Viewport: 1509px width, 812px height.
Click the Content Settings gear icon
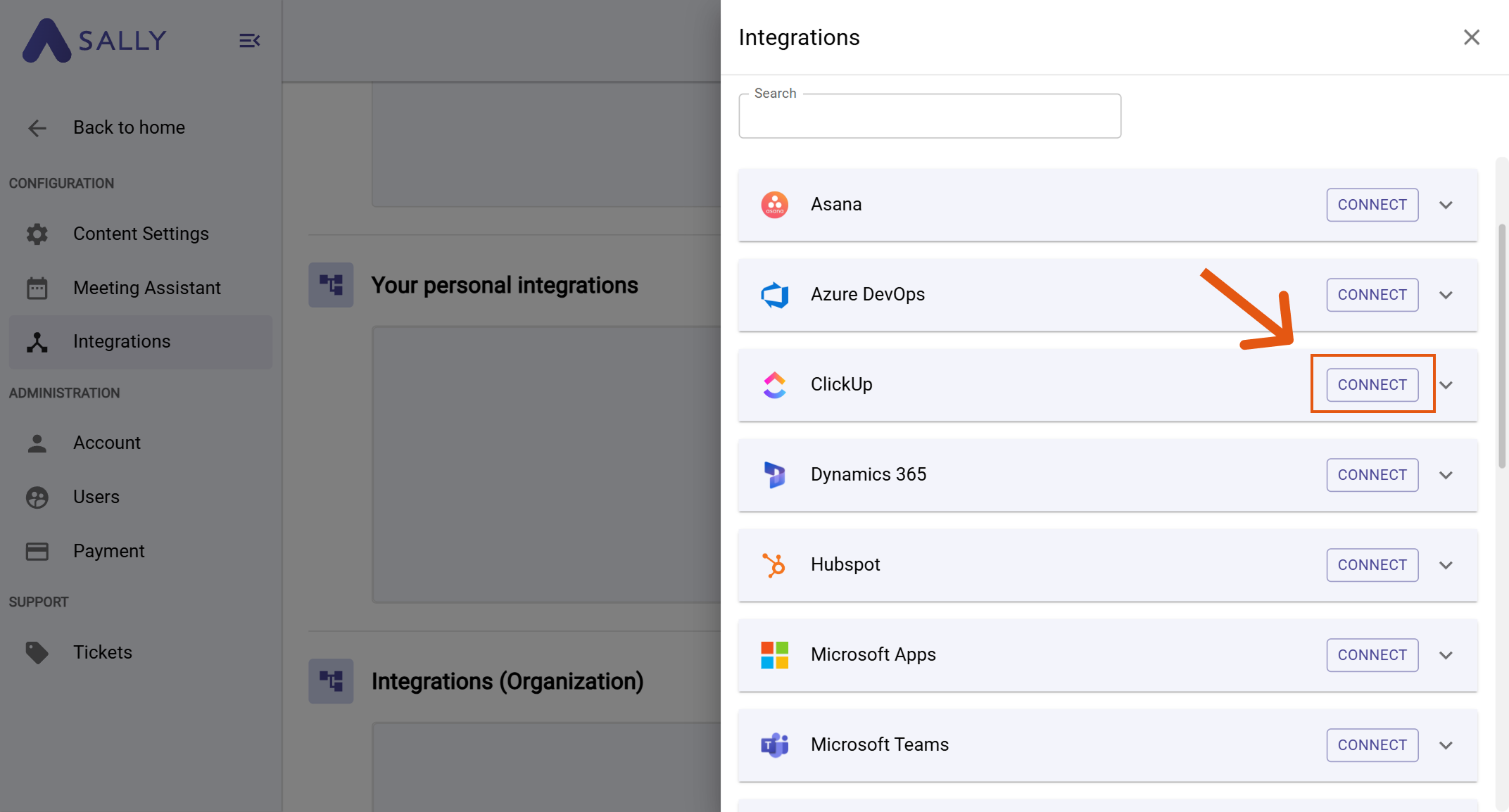click(37, 234)
